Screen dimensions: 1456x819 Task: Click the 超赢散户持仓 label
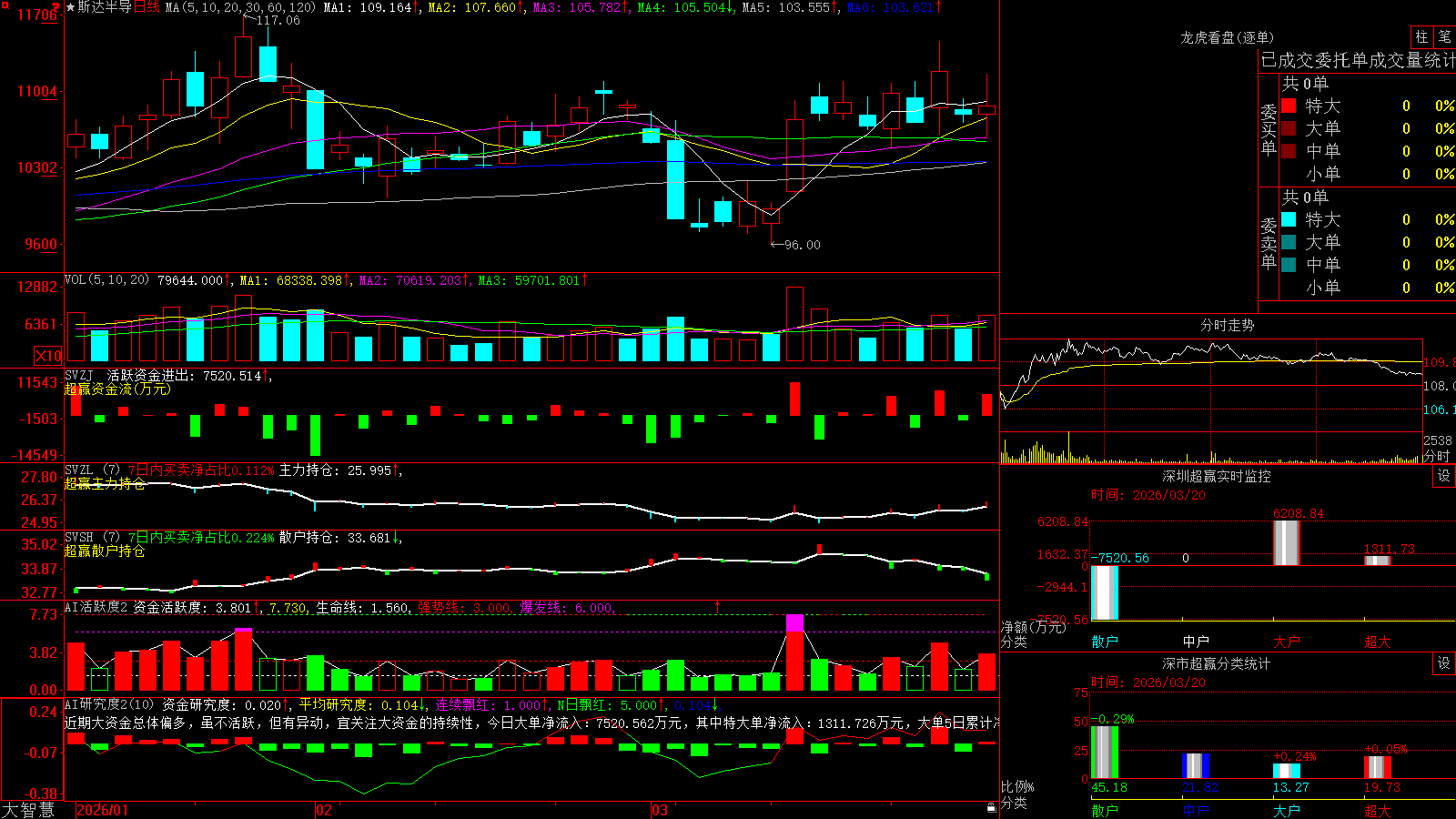tap(105, 551)
